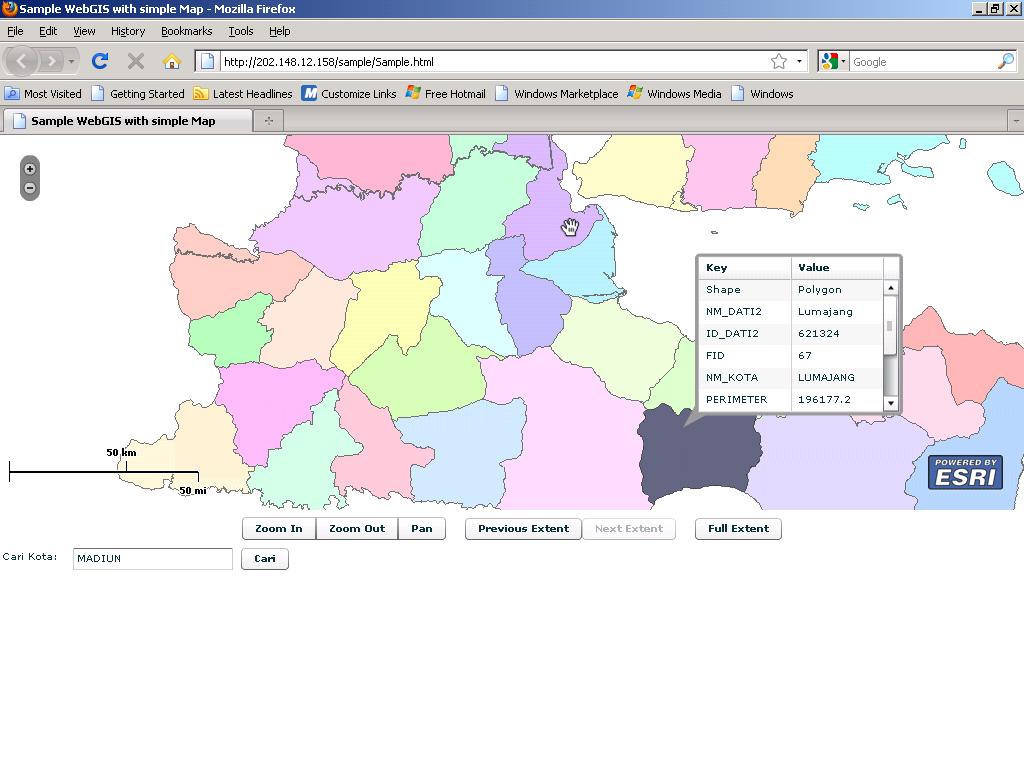Click the Previous Extent button
Image resolution: width=1024 pixels, height=768 pixels.
523,528
